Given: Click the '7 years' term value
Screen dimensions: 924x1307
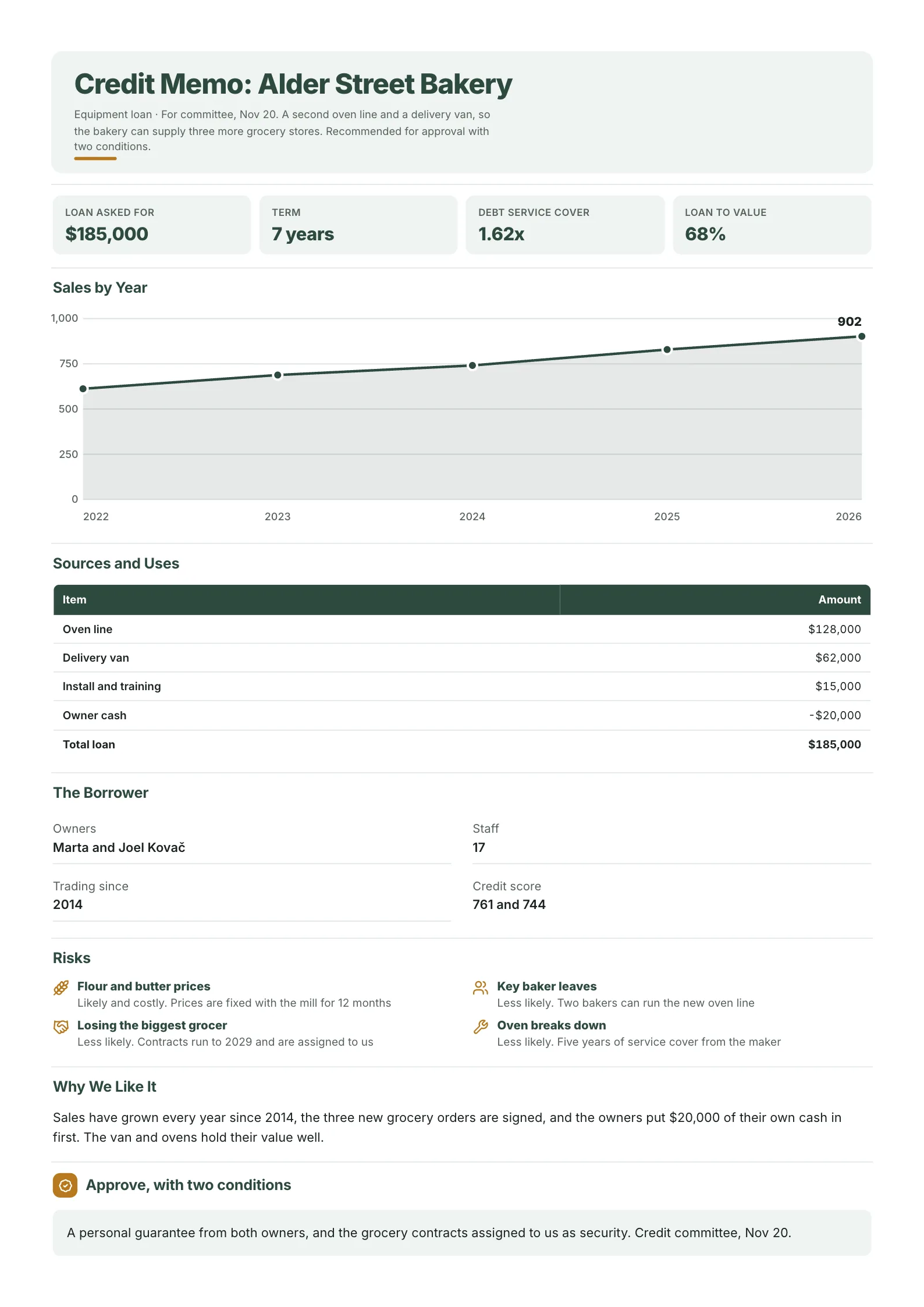Looking at the screenshot, I should tap(303, 234).
